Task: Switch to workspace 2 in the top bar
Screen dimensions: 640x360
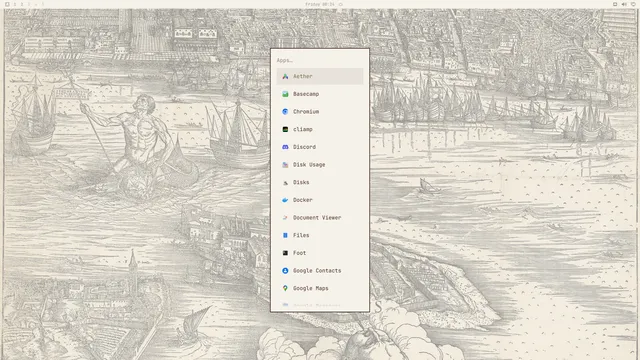Action: pos(22,4)
